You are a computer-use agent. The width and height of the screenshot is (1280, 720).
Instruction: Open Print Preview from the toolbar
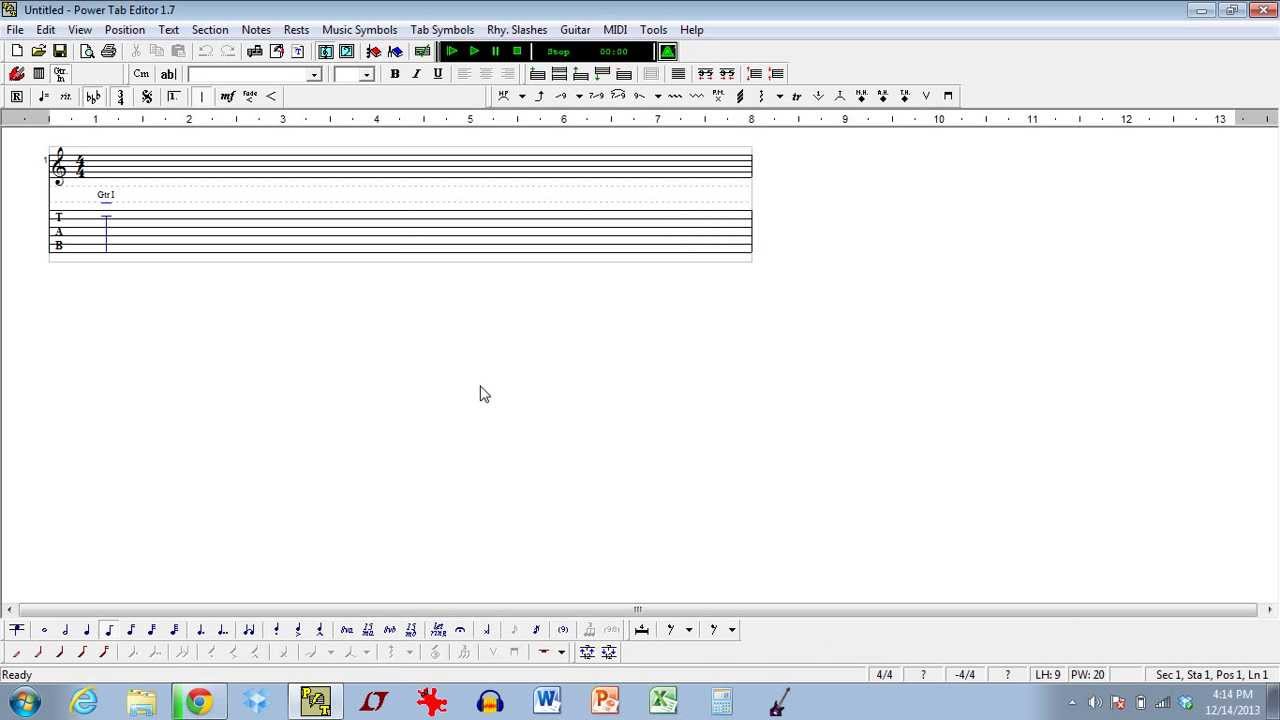(87, 51)
